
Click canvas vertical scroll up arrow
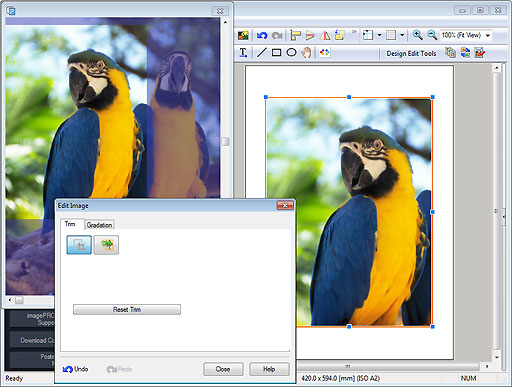pos(497,68)
